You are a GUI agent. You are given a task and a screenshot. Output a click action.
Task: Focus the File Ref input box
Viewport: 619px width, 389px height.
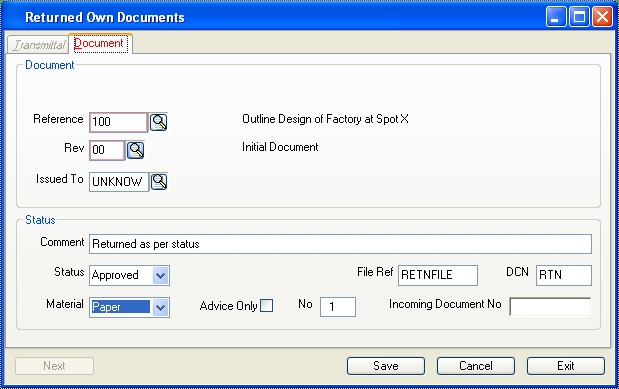pos(438,275)
